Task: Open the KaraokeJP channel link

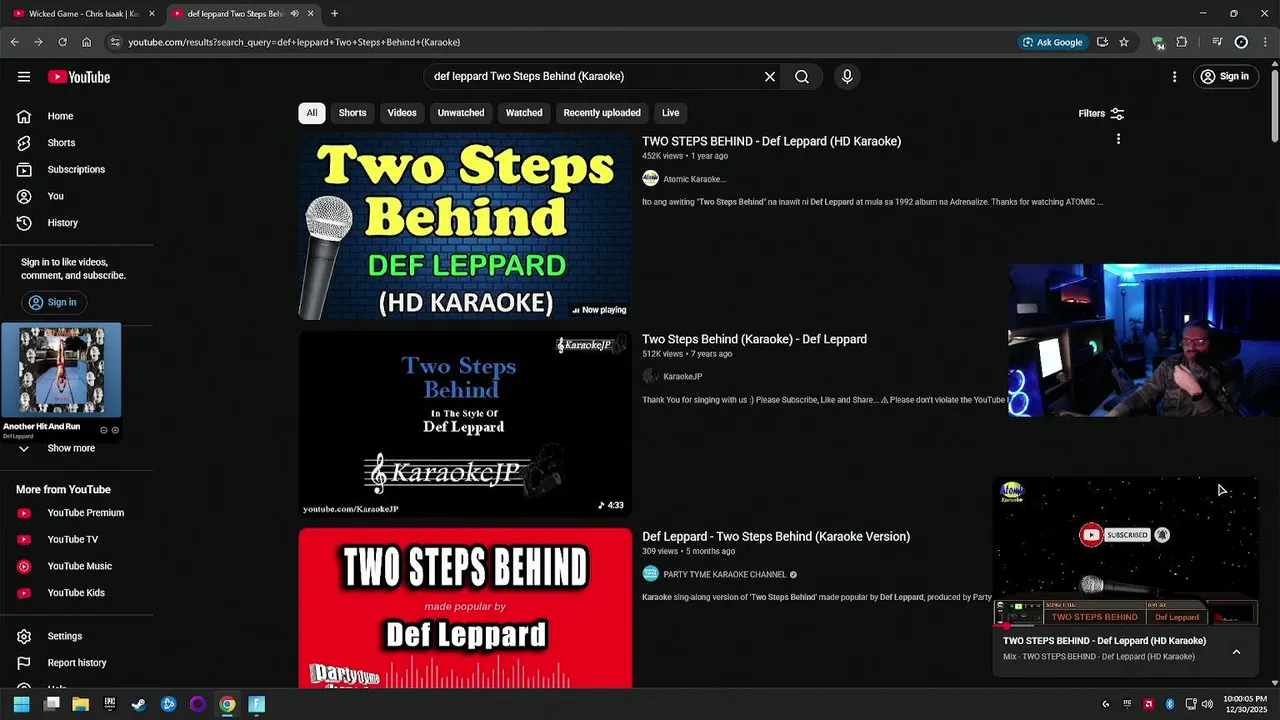Action: [x=683, y=377]
